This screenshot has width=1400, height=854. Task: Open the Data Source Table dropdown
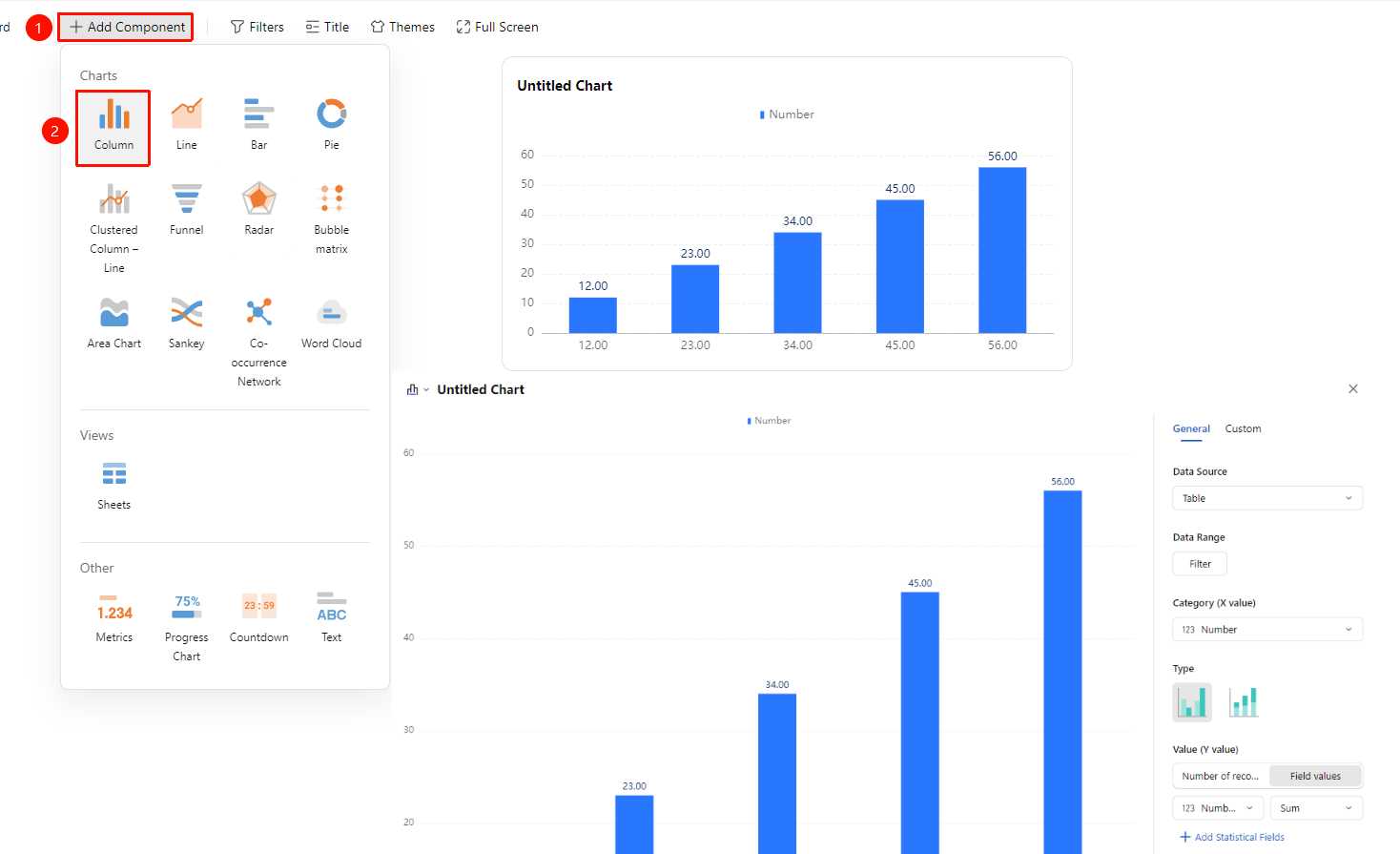[x=1267, y=498]
